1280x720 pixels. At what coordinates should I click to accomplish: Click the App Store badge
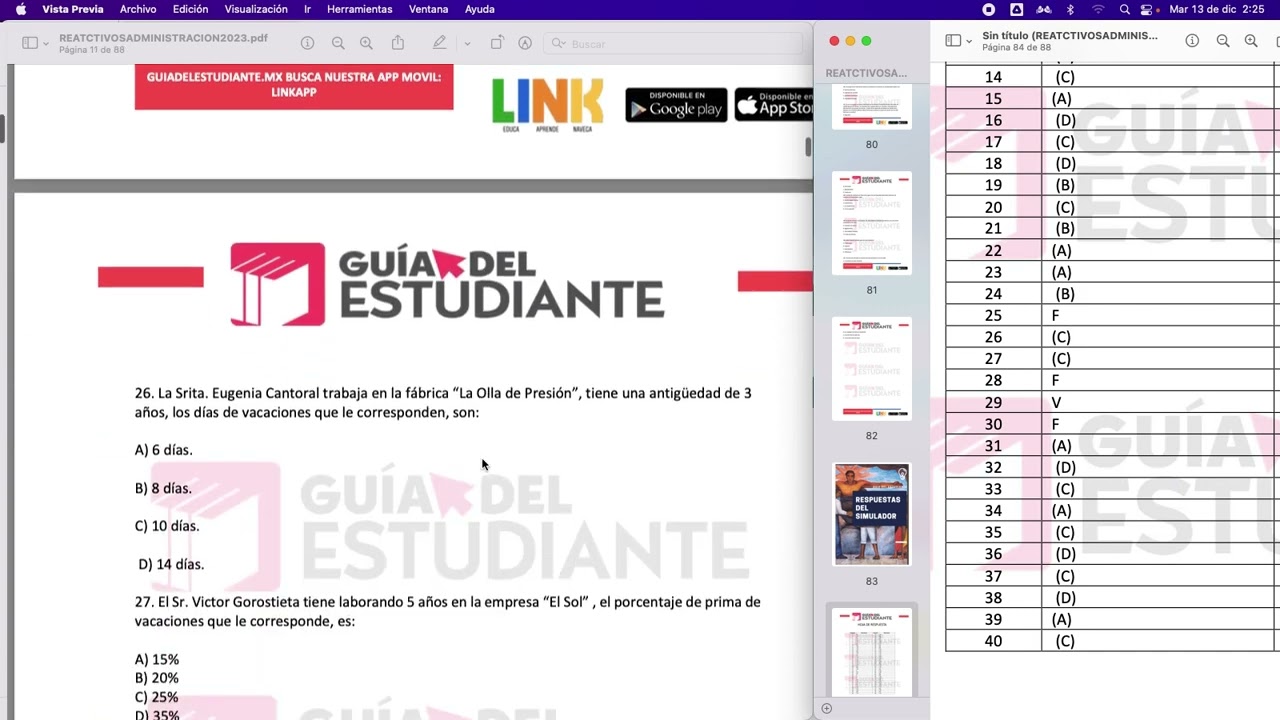click(774, 105)
